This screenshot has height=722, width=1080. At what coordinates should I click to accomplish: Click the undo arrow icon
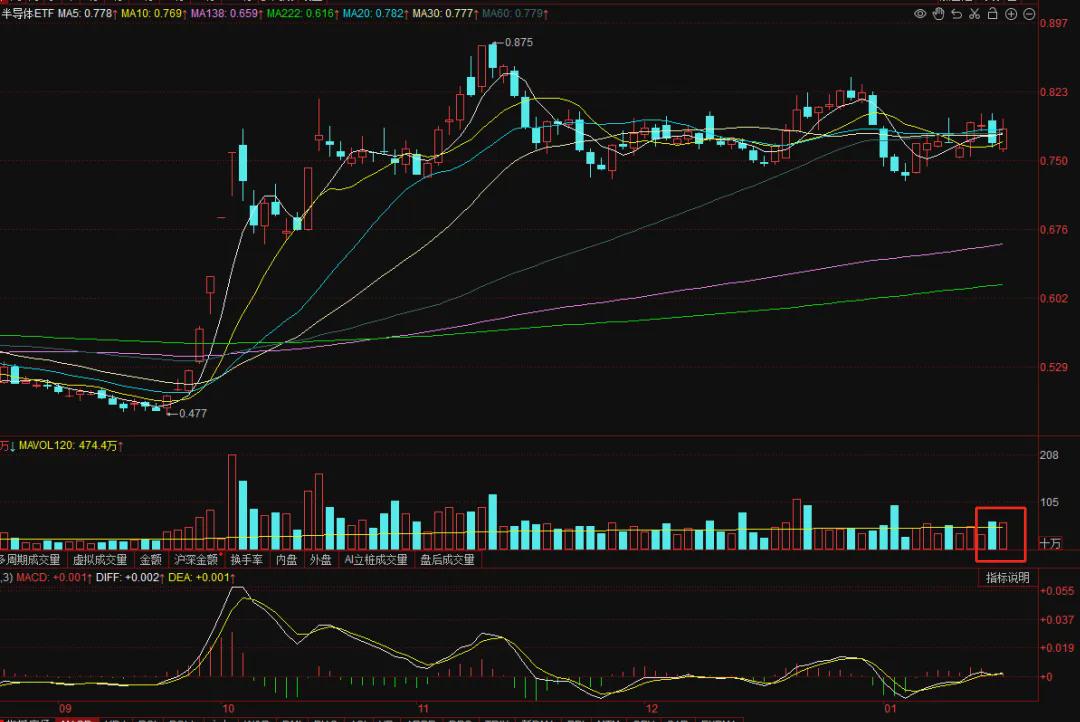[957, 14]
